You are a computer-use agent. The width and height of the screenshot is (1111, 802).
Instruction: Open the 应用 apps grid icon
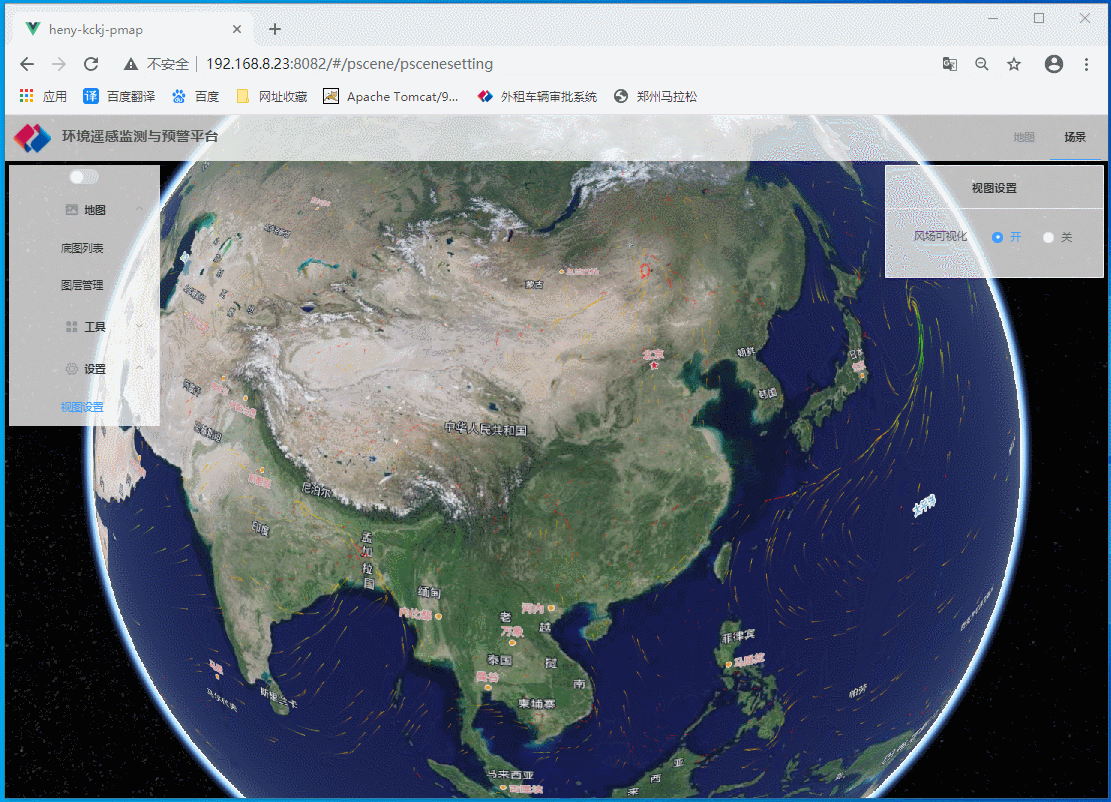pyautogui.click(x=27, y=96)
